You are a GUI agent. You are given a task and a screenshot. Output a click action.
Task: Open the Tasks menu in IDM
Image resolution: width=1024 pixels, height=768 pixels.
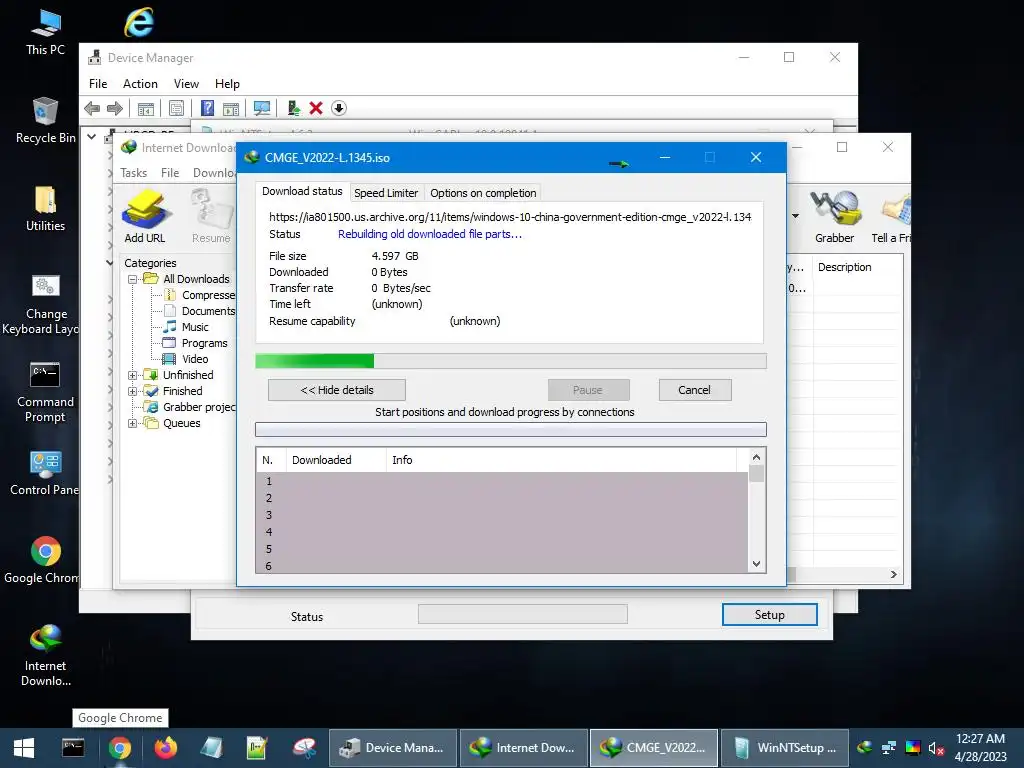pos(133,172)
